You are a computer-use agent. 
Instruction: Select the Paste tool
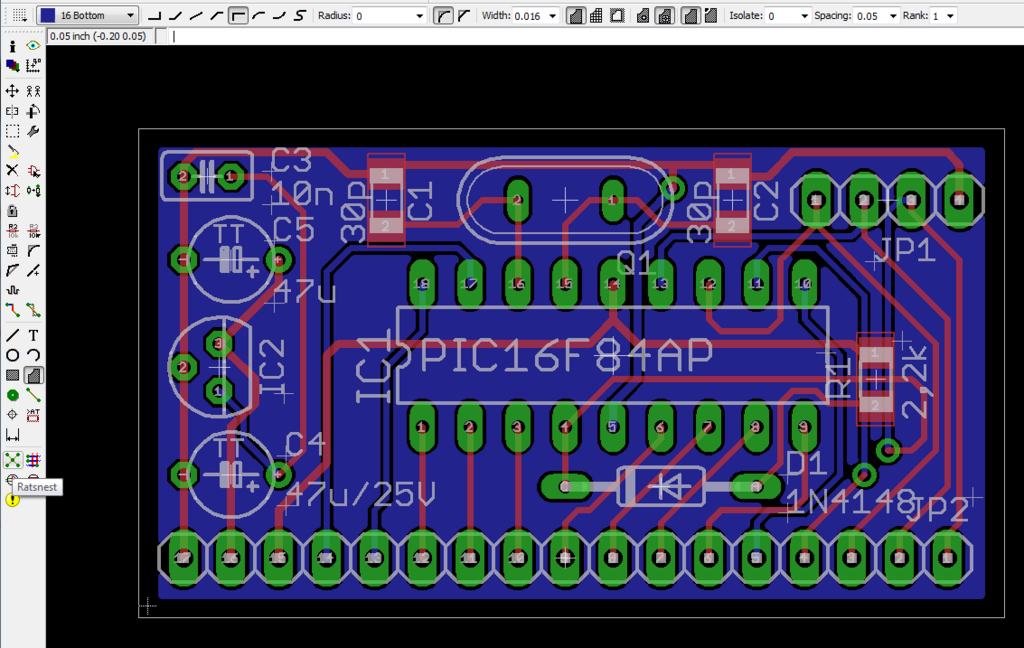pos(12,152)
